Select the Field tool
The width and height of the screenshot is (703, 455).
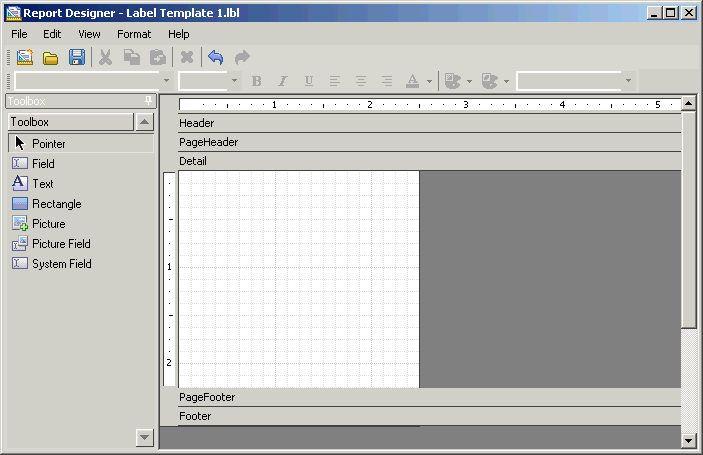coord(81,164)
